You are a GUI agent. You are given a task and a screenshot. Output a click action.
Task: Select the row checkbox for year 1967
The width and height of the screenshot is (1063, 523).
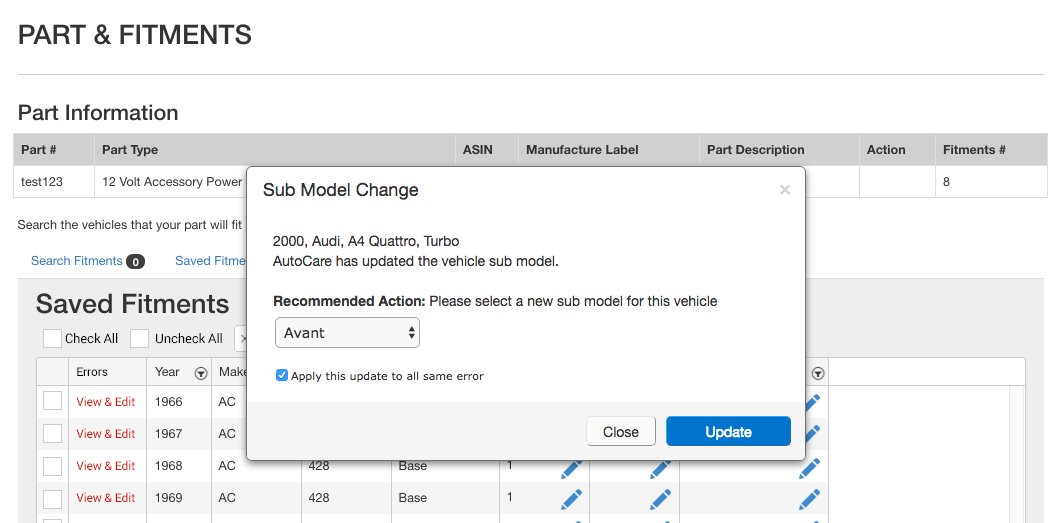[x=52, y=433]
